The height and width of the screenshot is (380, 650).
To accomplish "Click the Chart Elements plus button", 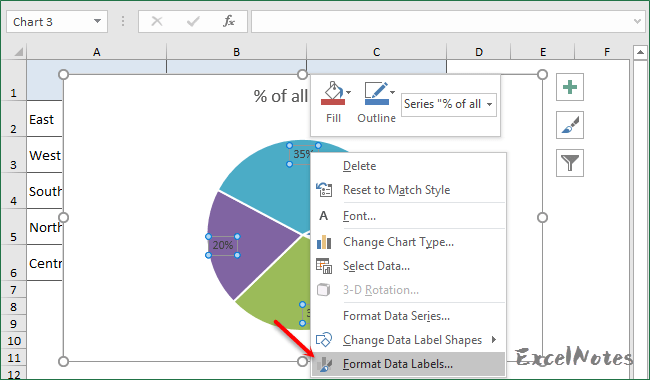I will tap(570, 87).
